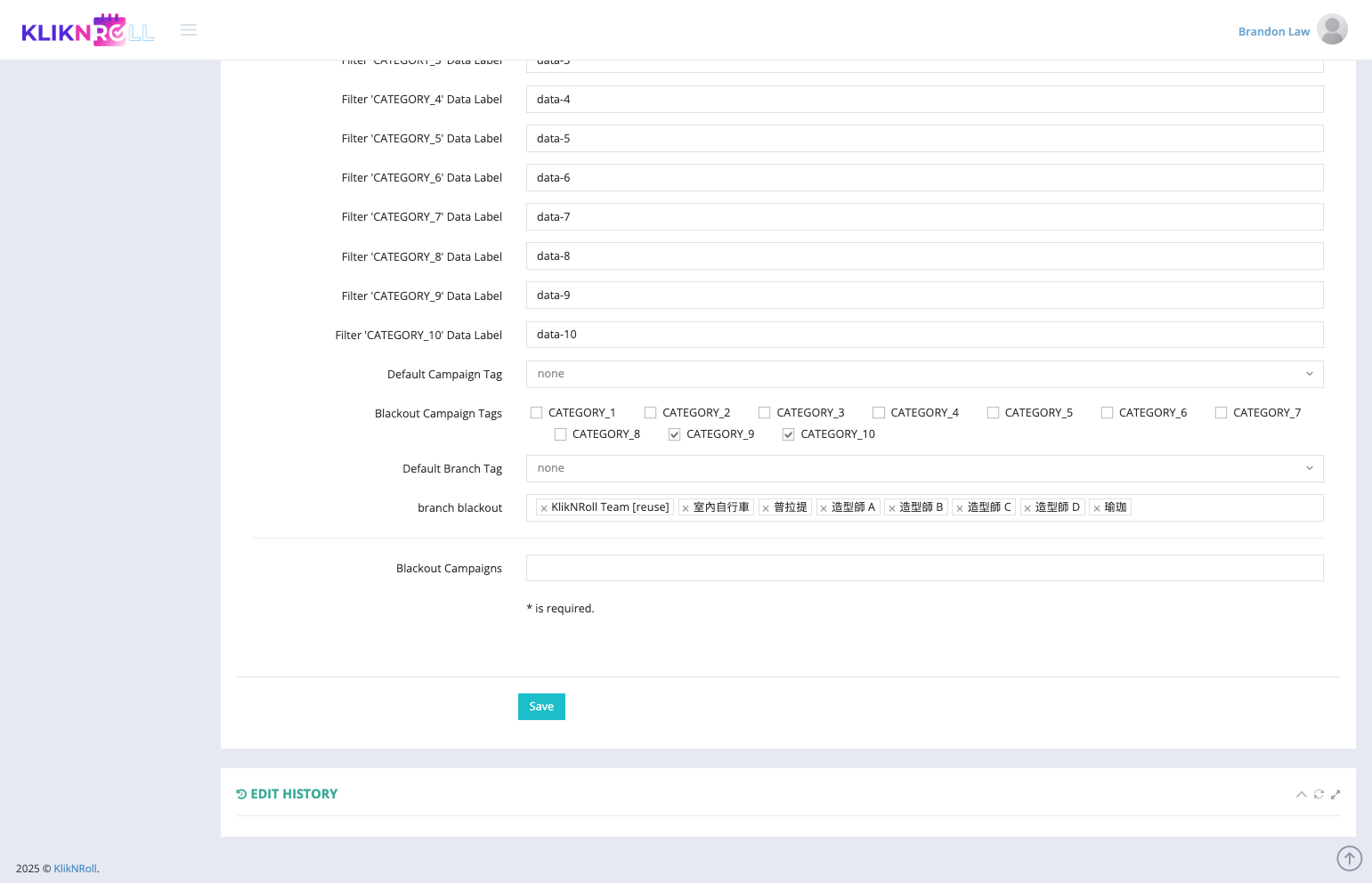Edit the CATEGORY_10 data label field
The image size is (1372, 883).
[x=924, y=335]
